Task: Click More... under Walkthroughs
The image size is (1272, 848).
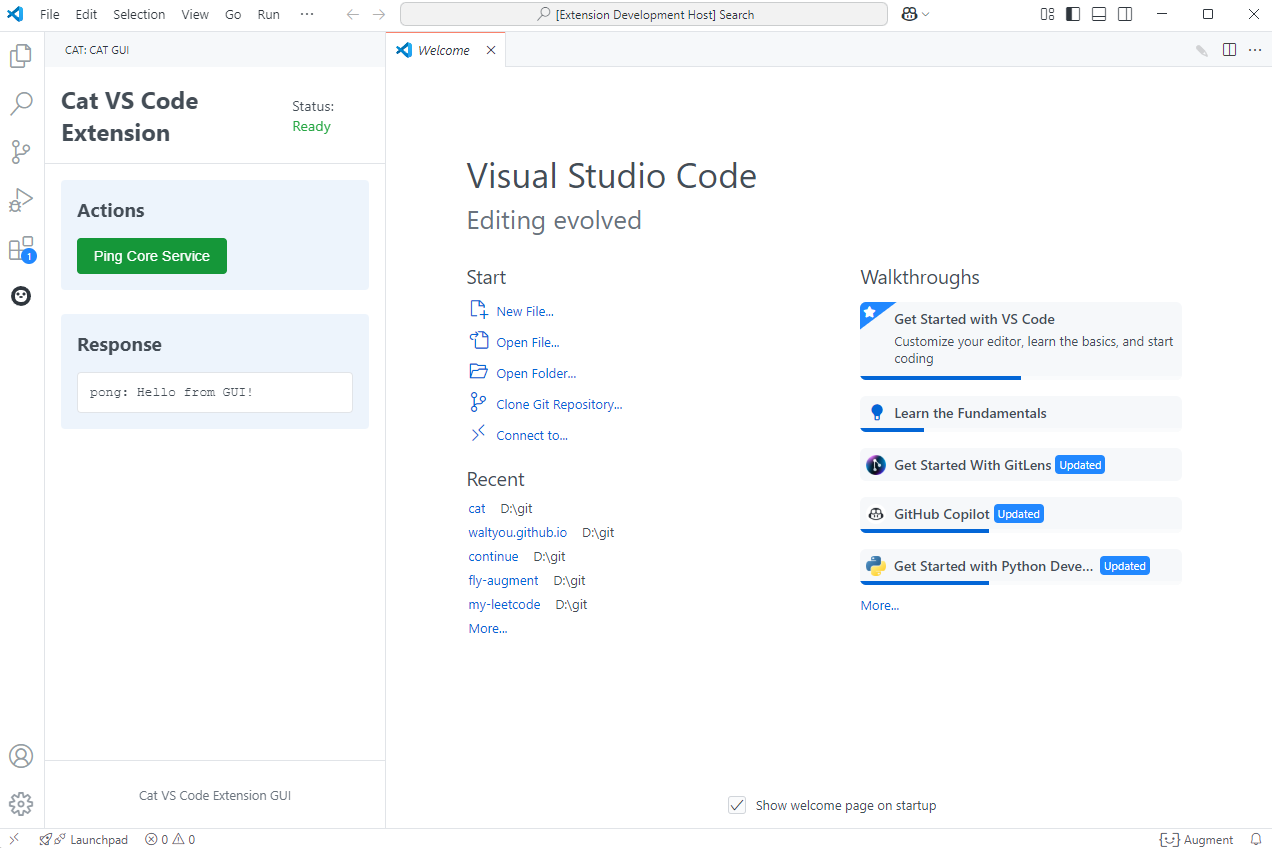Action: tap(880, 605)
